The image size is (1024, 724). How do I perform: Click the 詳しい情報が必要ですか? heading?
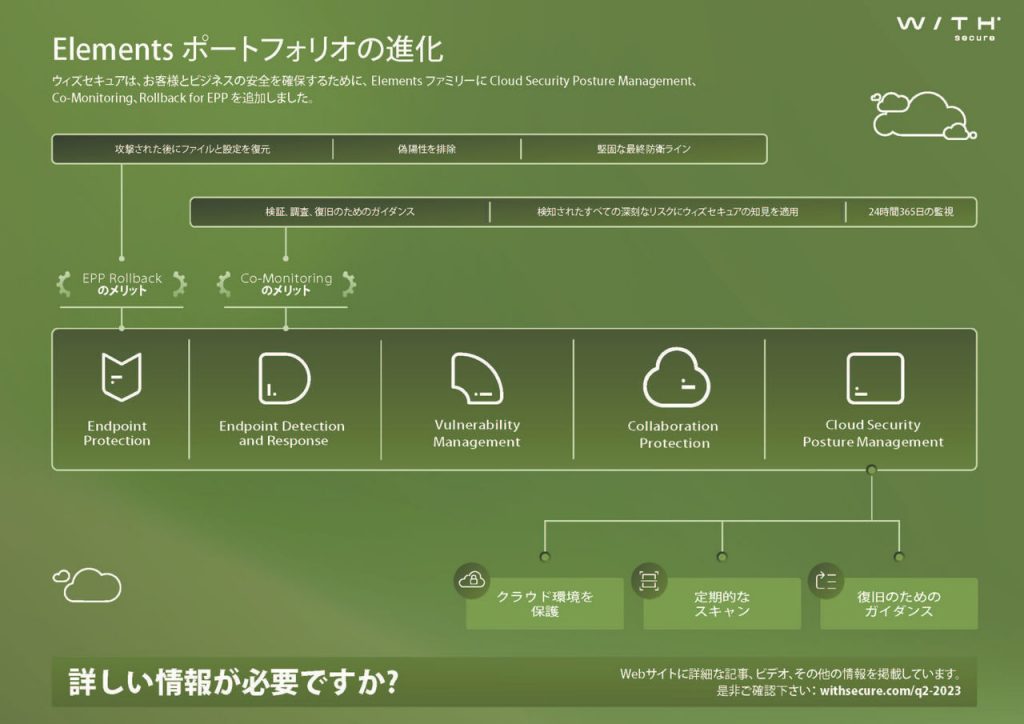tap(233, 682)
